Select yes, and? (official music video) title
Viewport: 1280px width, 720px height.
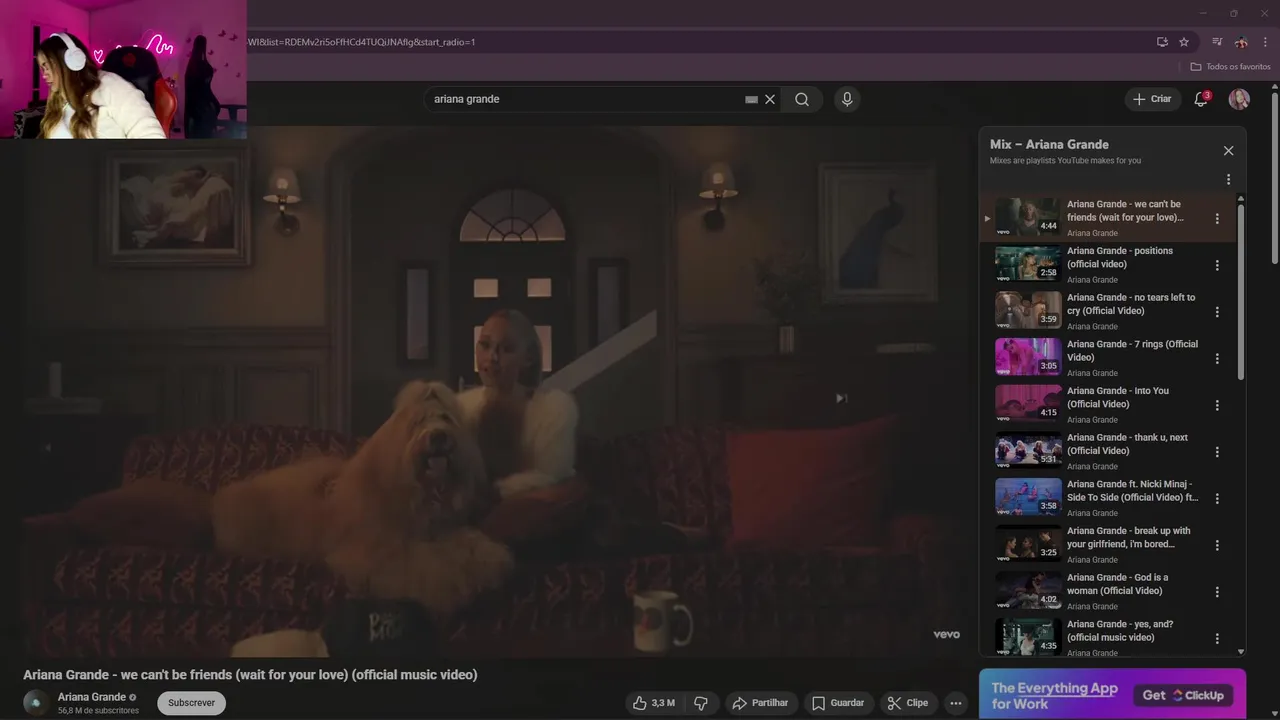tap(1120, 631)
